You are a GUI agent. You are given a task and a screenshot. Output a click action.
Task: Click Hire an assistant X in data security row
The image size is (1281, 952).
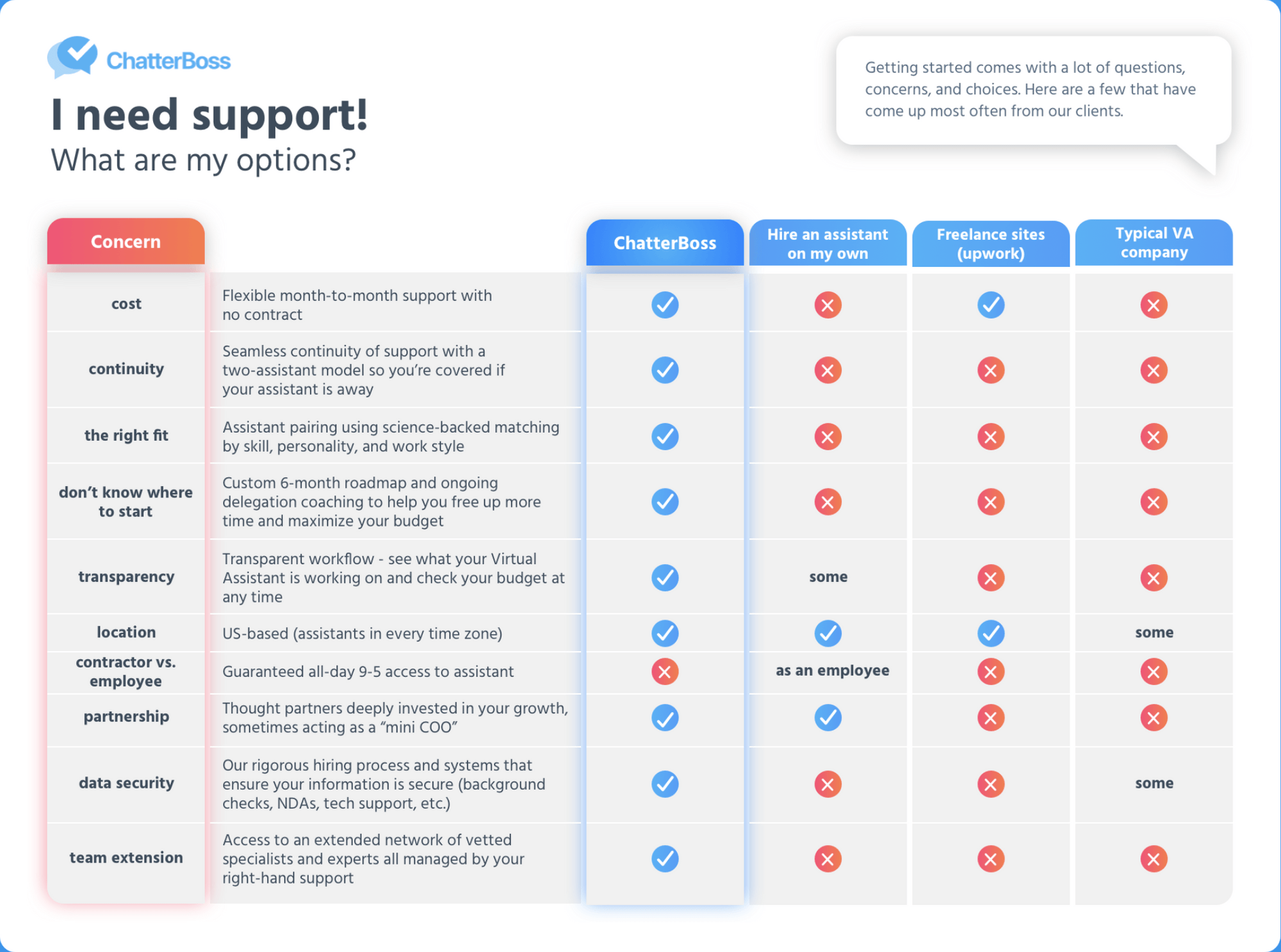(828, 784)
